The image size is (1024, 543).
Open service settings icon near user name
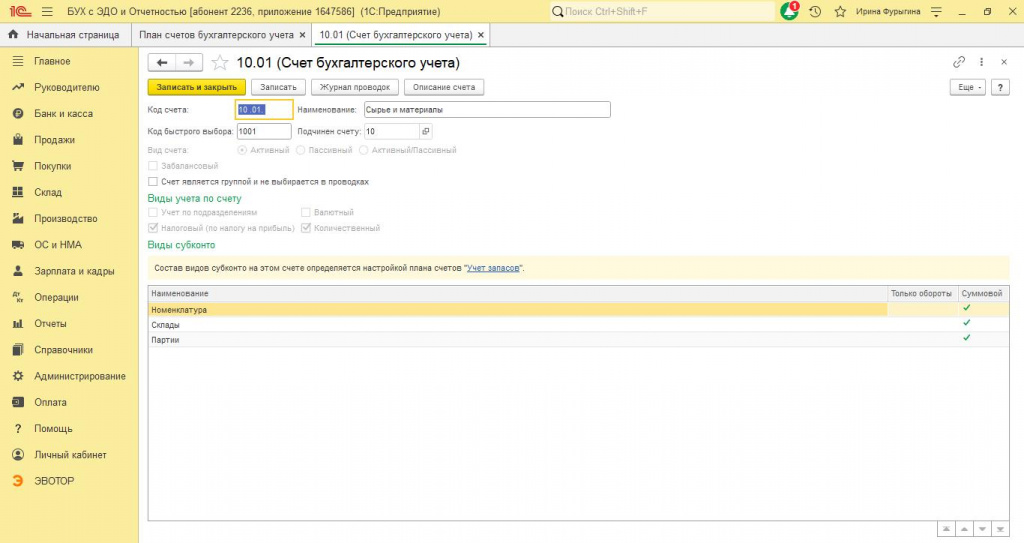936,12
